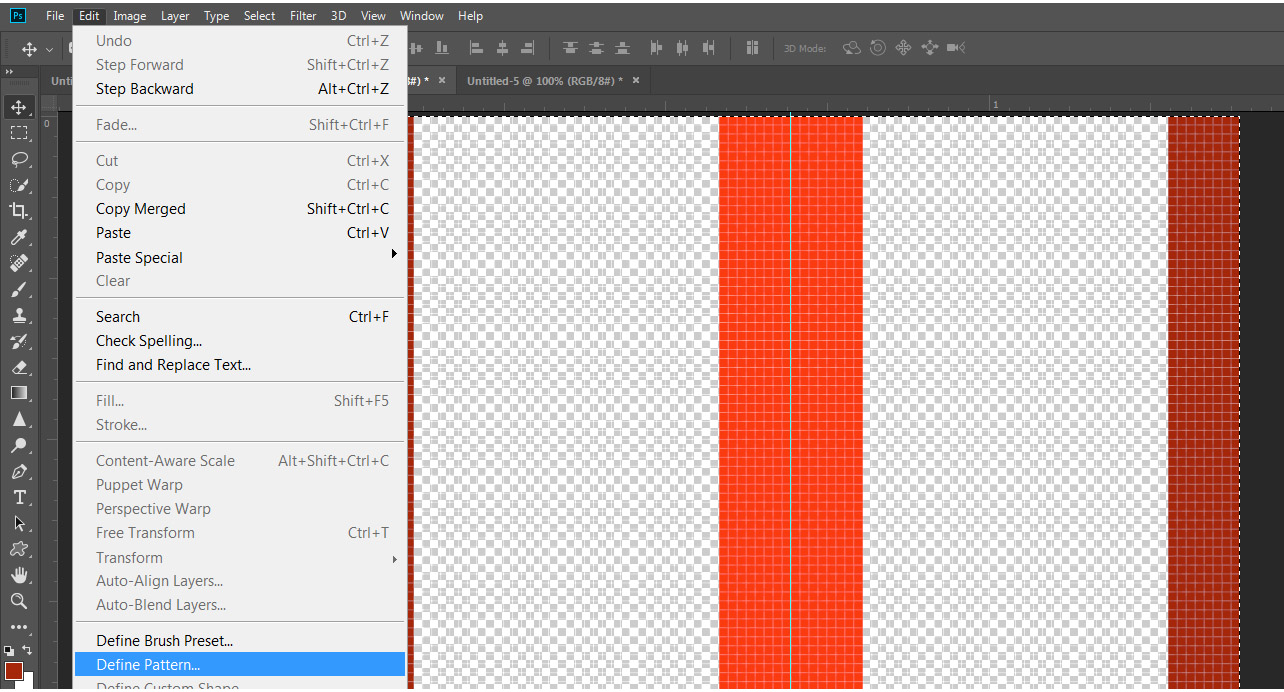Viewport: 1284px width, 692px height.
Task: Select the Hand tool
Action: (x=19, y=575)
